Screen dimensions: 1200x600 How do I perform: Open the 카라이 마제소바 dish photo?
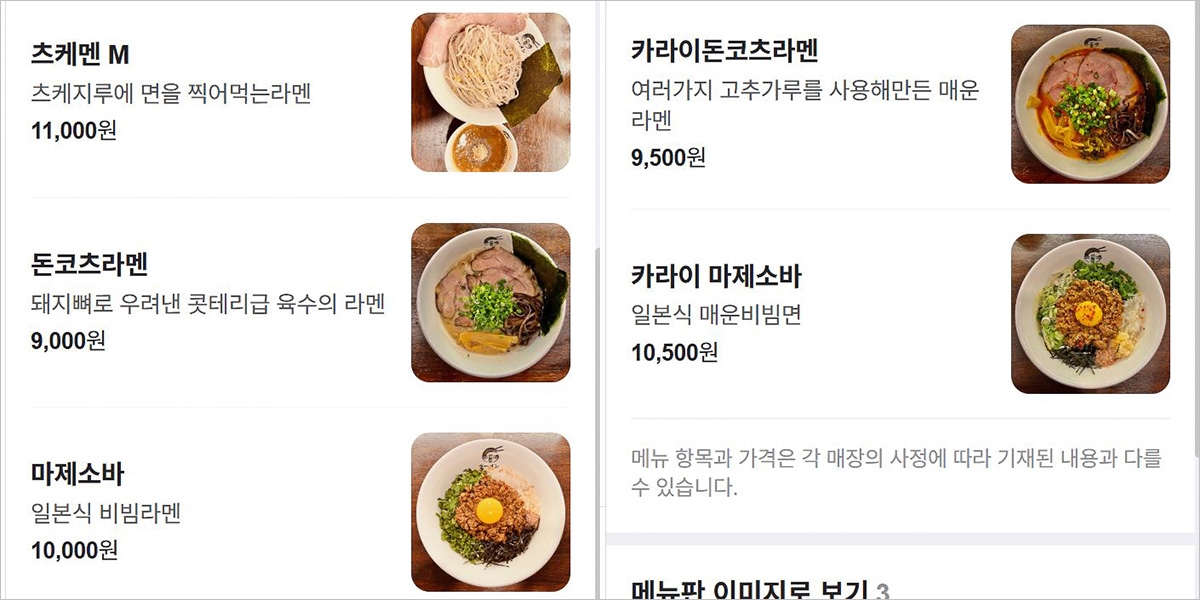click(1091, 314)
